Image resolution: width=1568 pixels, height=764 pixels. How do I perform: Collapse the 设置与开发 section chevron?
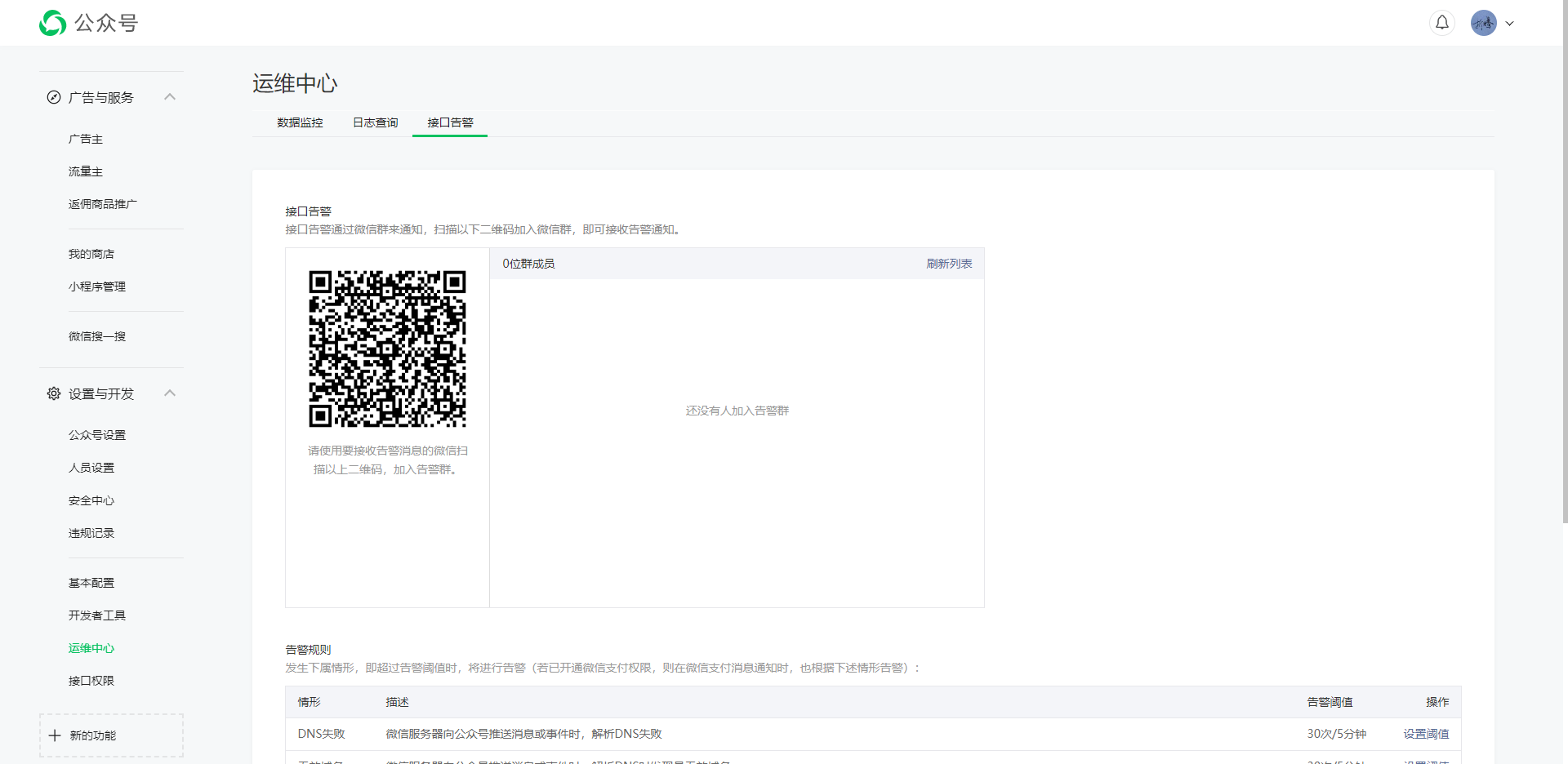tap(170, 393)
